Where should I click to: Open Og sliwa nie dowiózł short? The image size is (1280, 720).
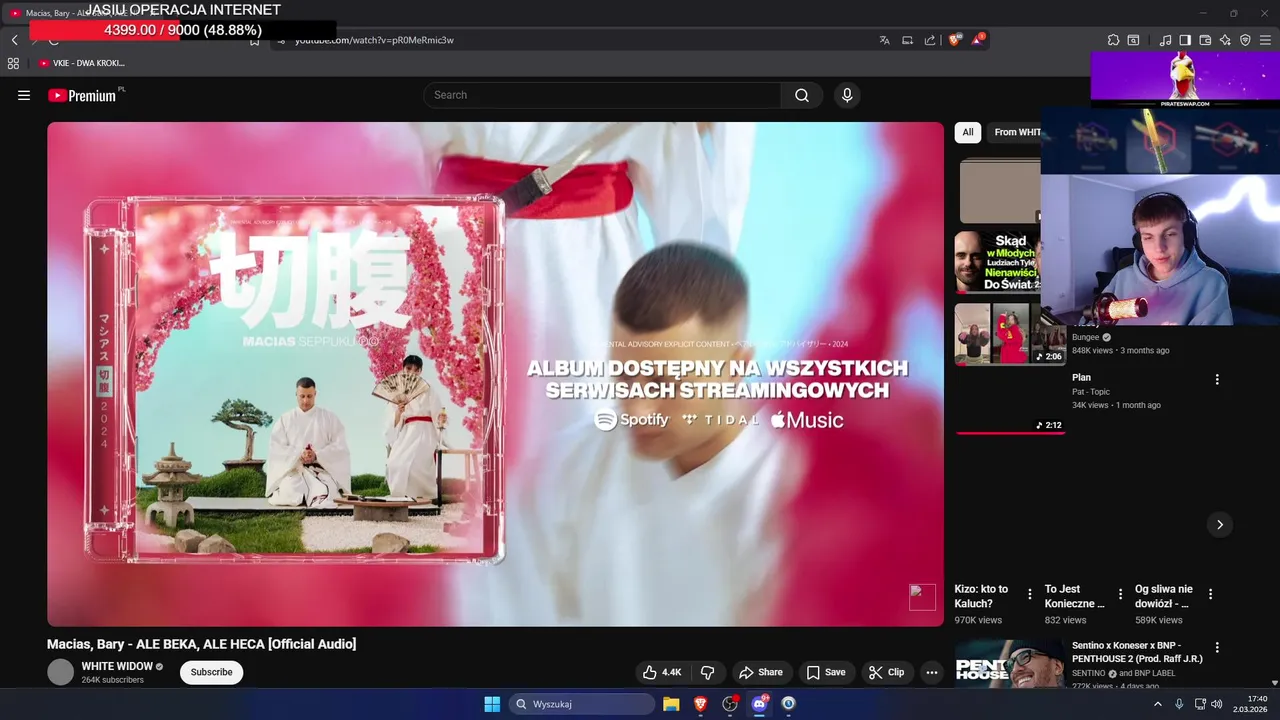coord(1164,596)
